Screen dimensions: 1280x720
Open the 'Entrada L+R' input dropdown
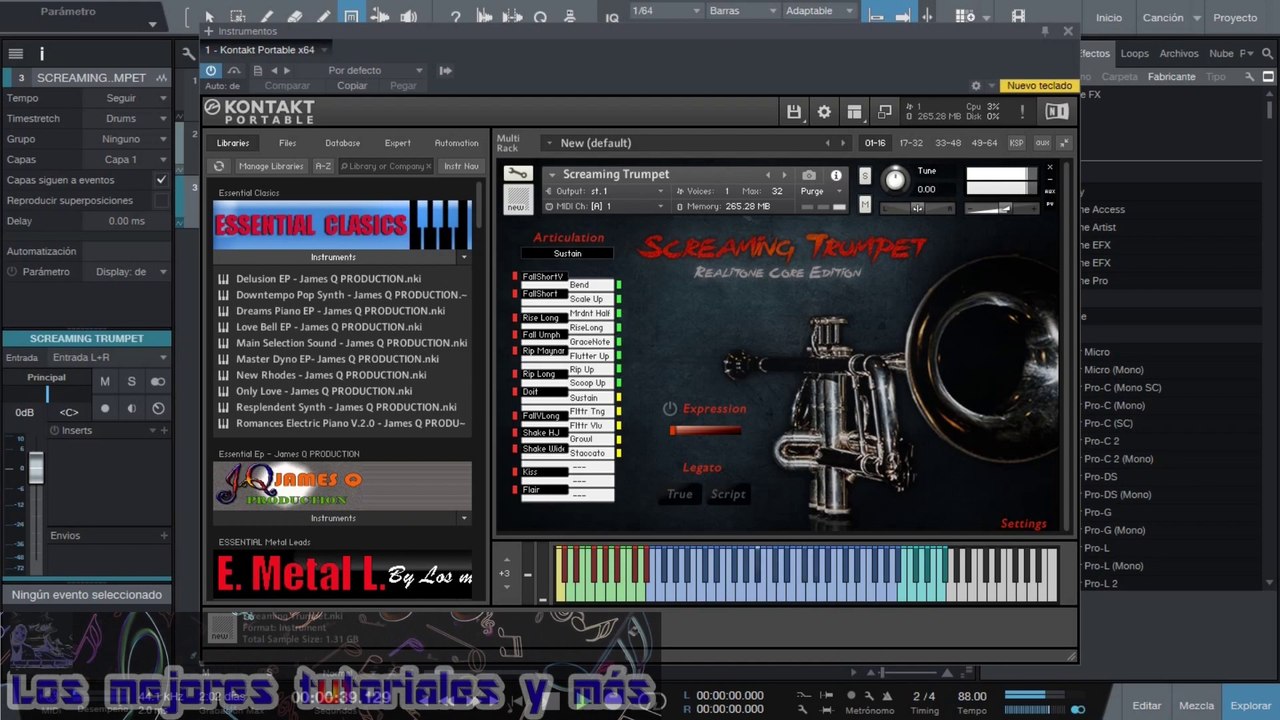pos(109,357)
